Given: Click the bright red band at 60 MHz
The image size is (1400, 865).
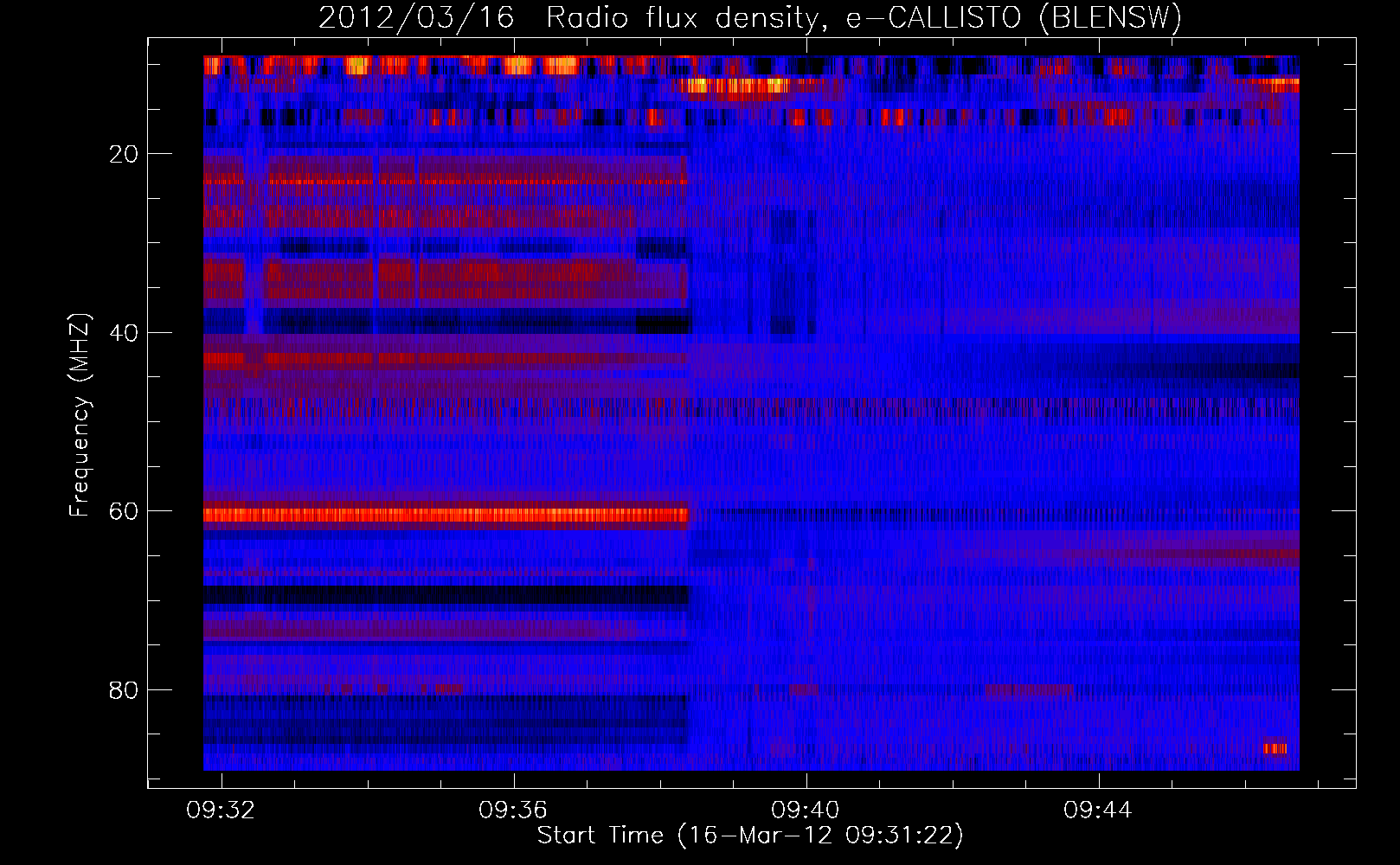Looking at the screenshot, I should [x=446, y=516].
